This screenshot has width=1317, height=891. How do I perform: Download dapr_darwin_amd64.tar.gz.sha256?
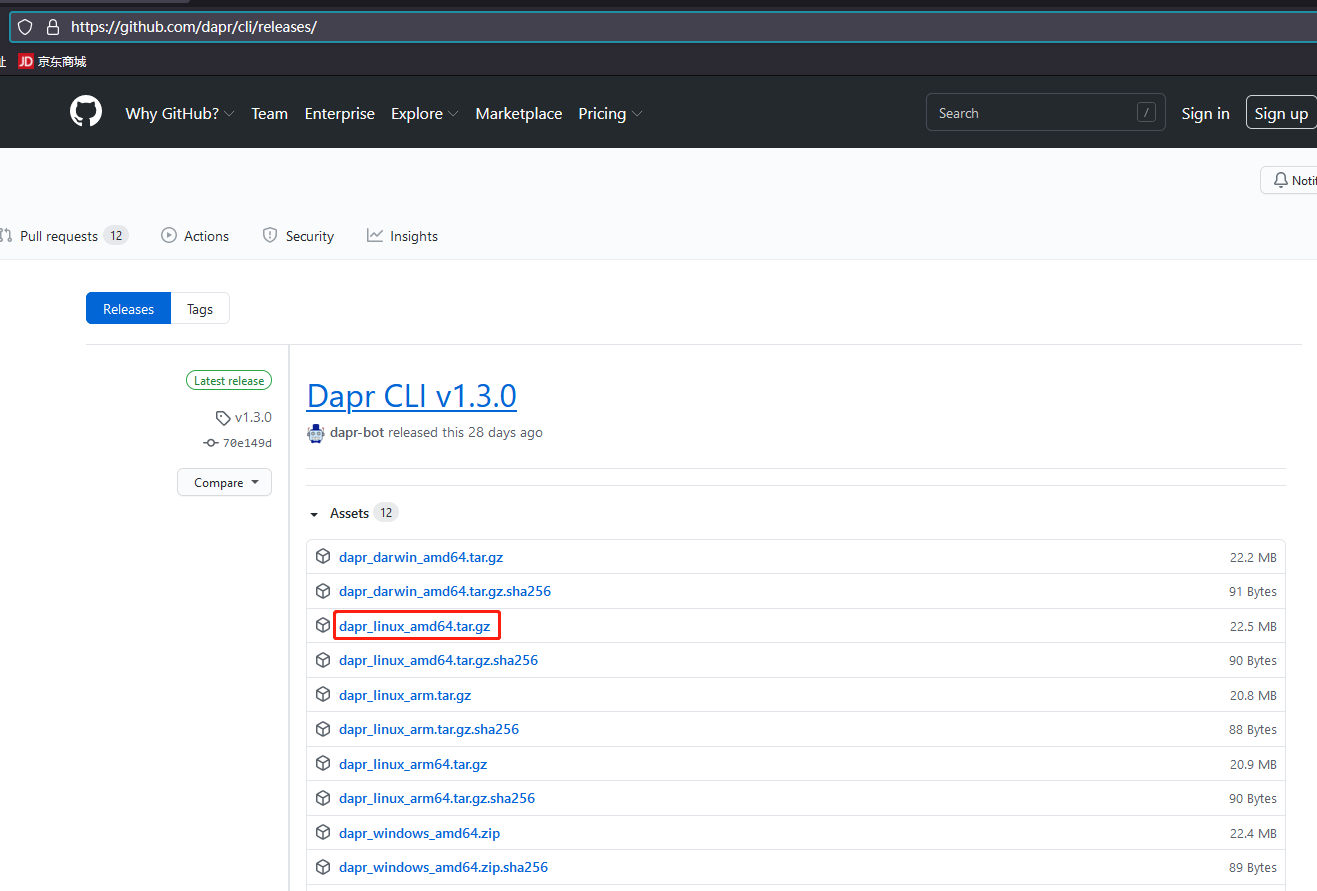pyautogui.click(x=445, y=591)
